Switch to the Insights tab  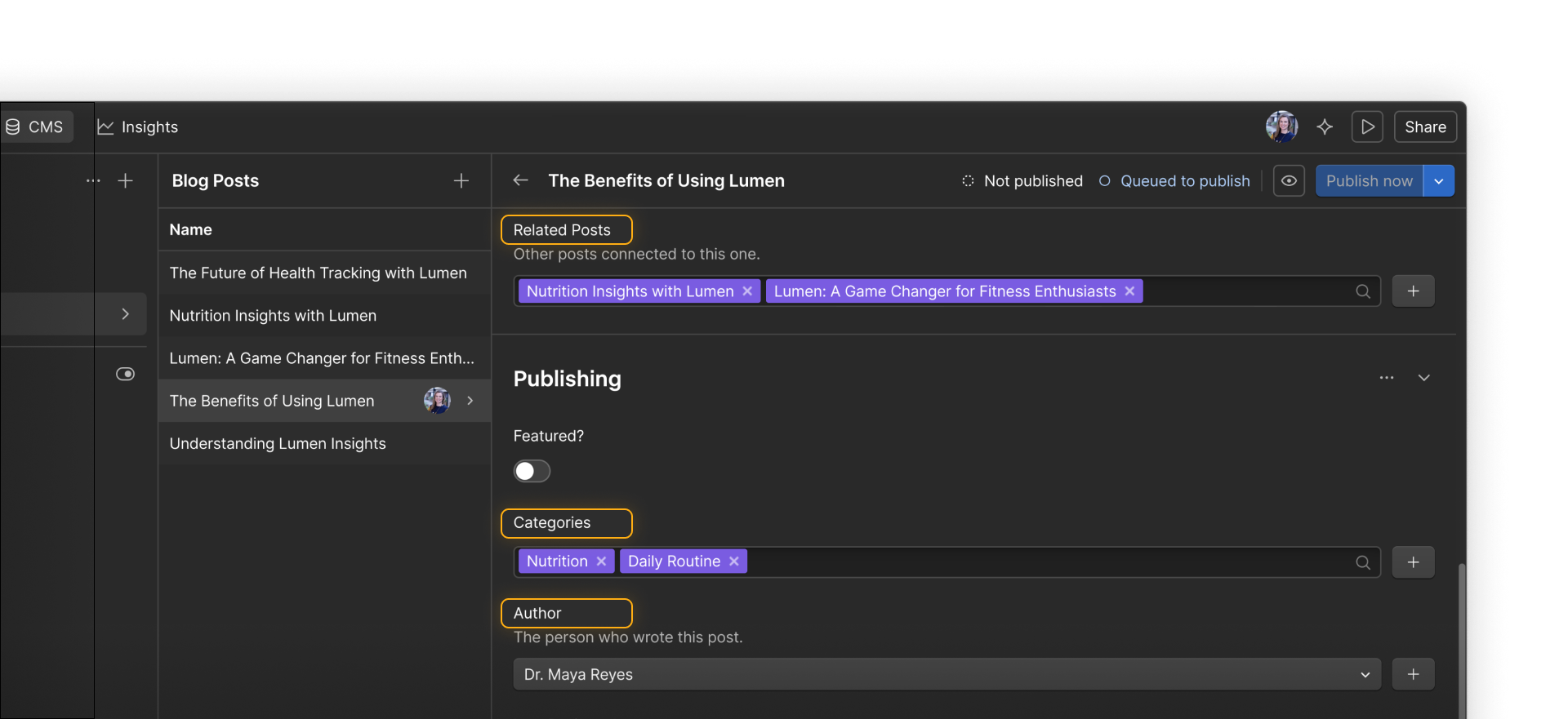[138, 127]
